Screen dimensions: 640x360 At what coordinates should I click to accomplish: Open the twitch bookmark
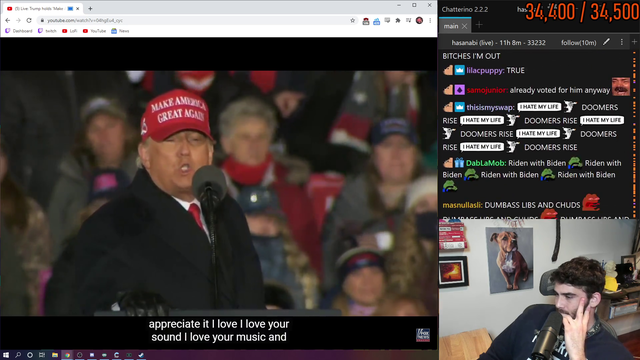pyautogui.click(x=47, y=31)
